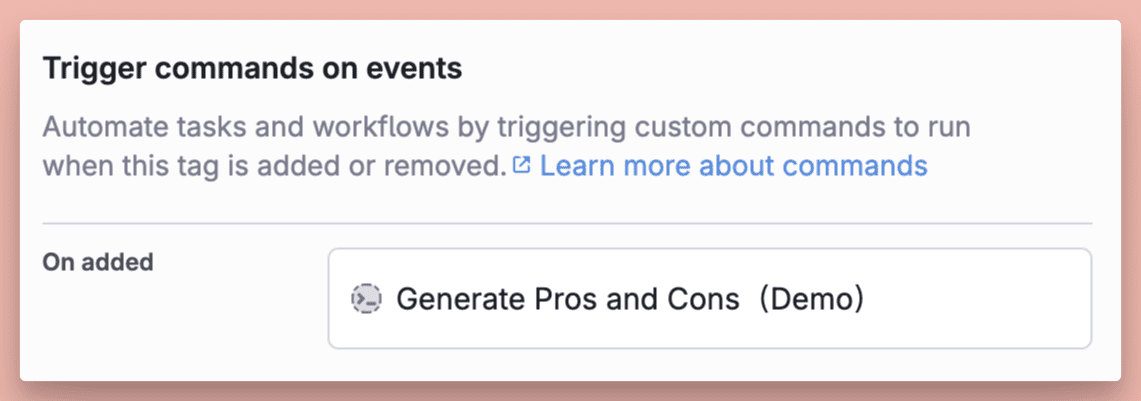The height and width of the screenshot is (401, 1141).
Task: Click the Automate tasks and workflows description text
Action: coord(506,128)
